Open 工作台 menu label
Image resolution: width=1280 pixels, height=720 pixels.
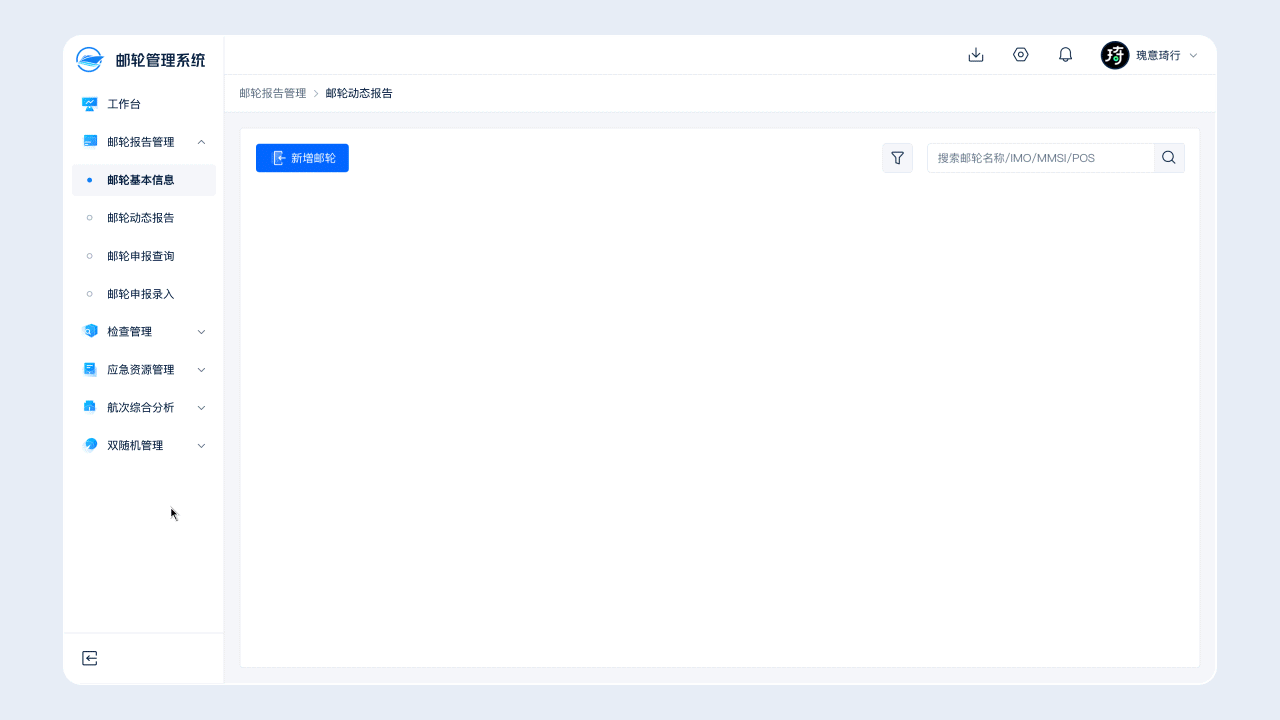(x=124, y=104)
